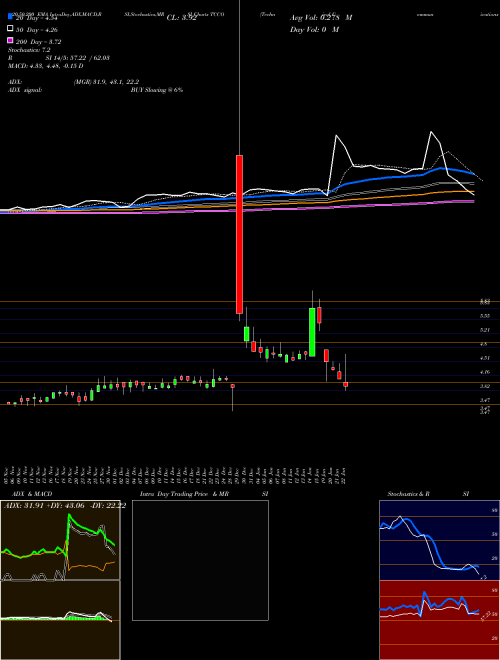
Task: Open the red RSI chart thumbnail
Action: tap(439, 620)
